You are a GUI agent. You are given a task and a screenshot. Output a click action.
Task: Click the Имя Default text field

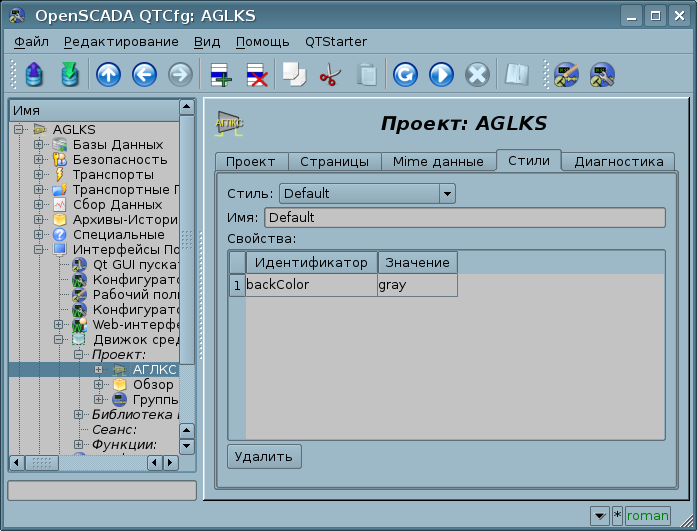click(465, 218)
